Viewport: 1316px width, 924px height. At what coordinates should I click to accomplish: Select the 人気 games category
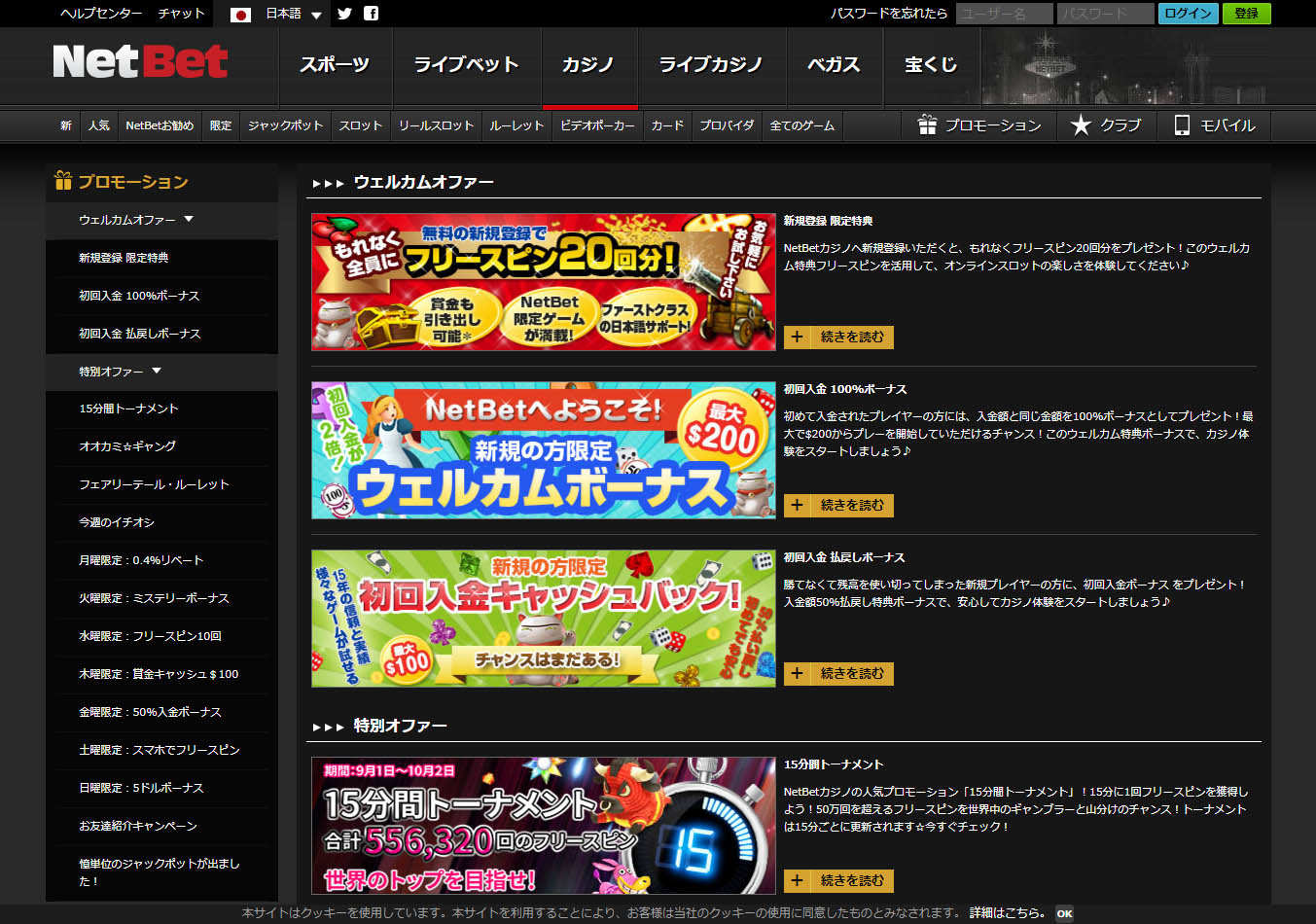[x=99, y=125]
